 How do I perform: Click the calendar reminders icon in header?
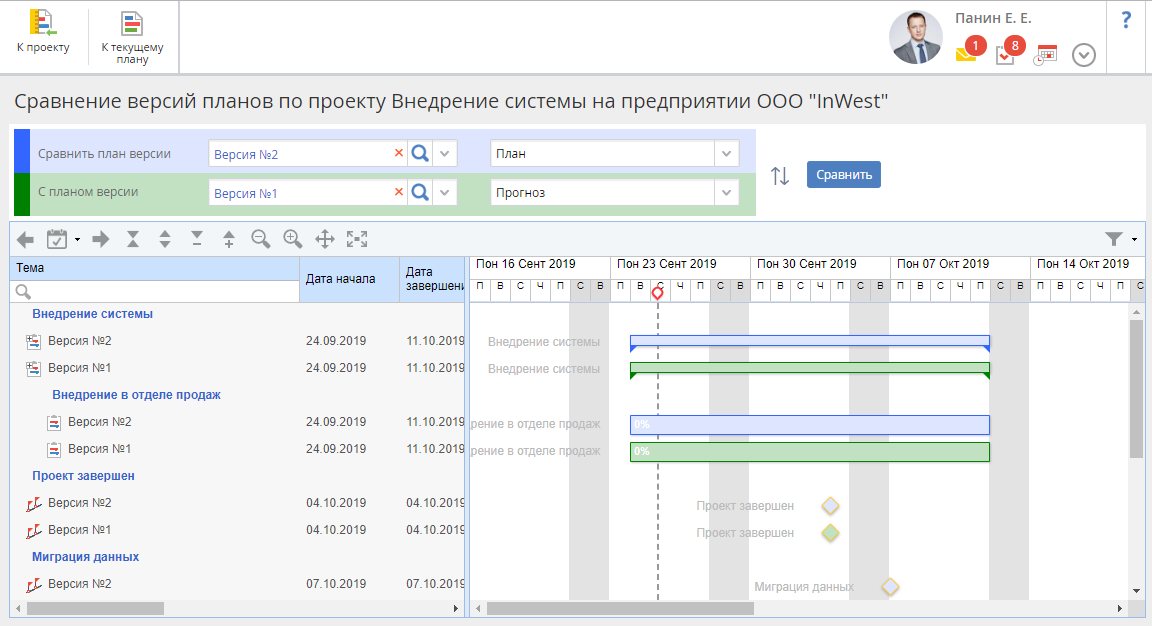(x=1045, y=55)
